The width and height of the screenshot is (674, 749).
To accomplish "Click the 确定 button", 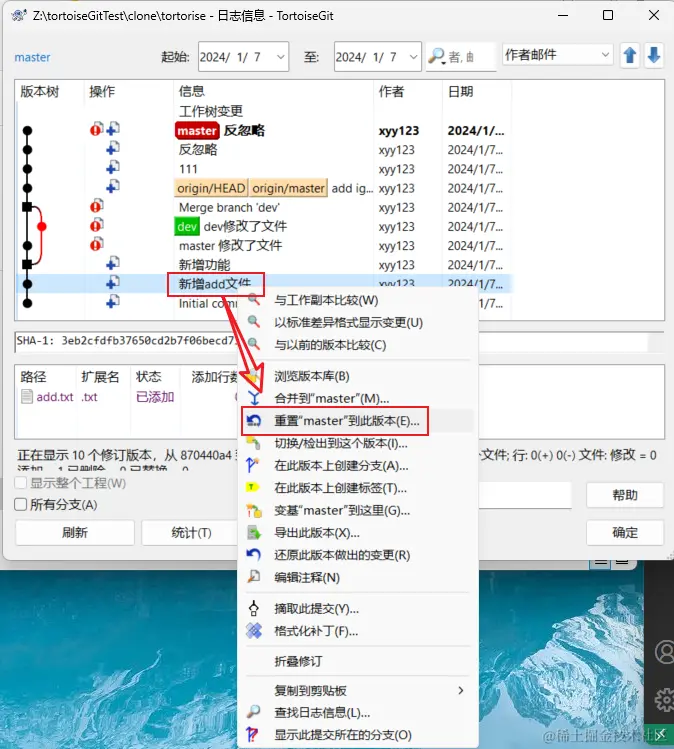I will [x=625, y=532].
